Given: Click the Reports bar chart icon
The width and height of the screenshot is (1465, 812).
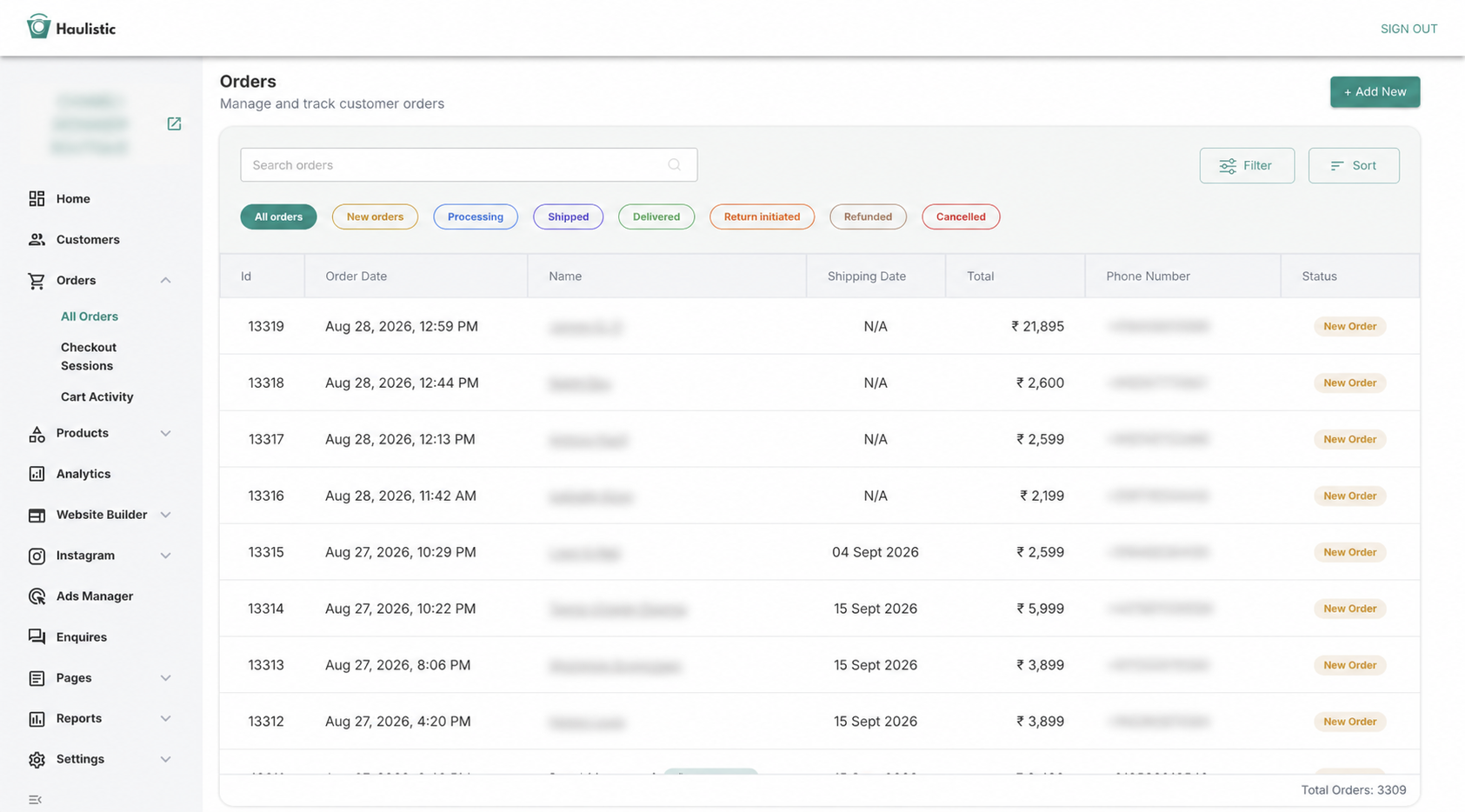Looking at the screenshot, I should (37, 719).
